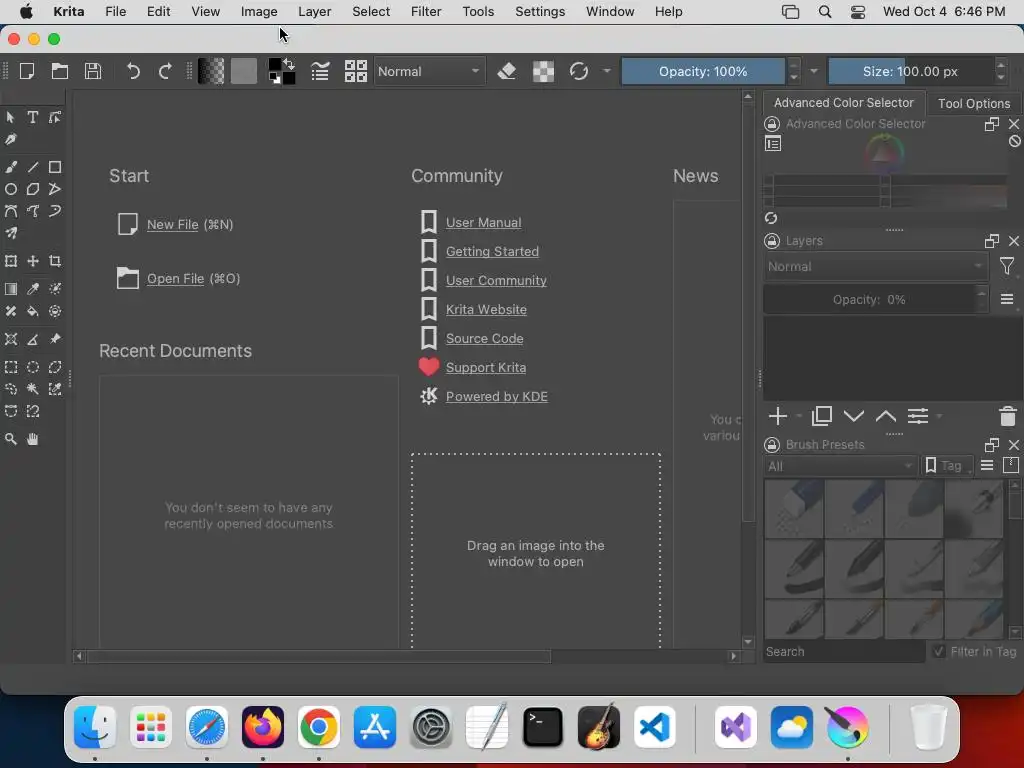
Task: Open the All tag filter dropdown in Brush Presets
Action: [840, 466]
